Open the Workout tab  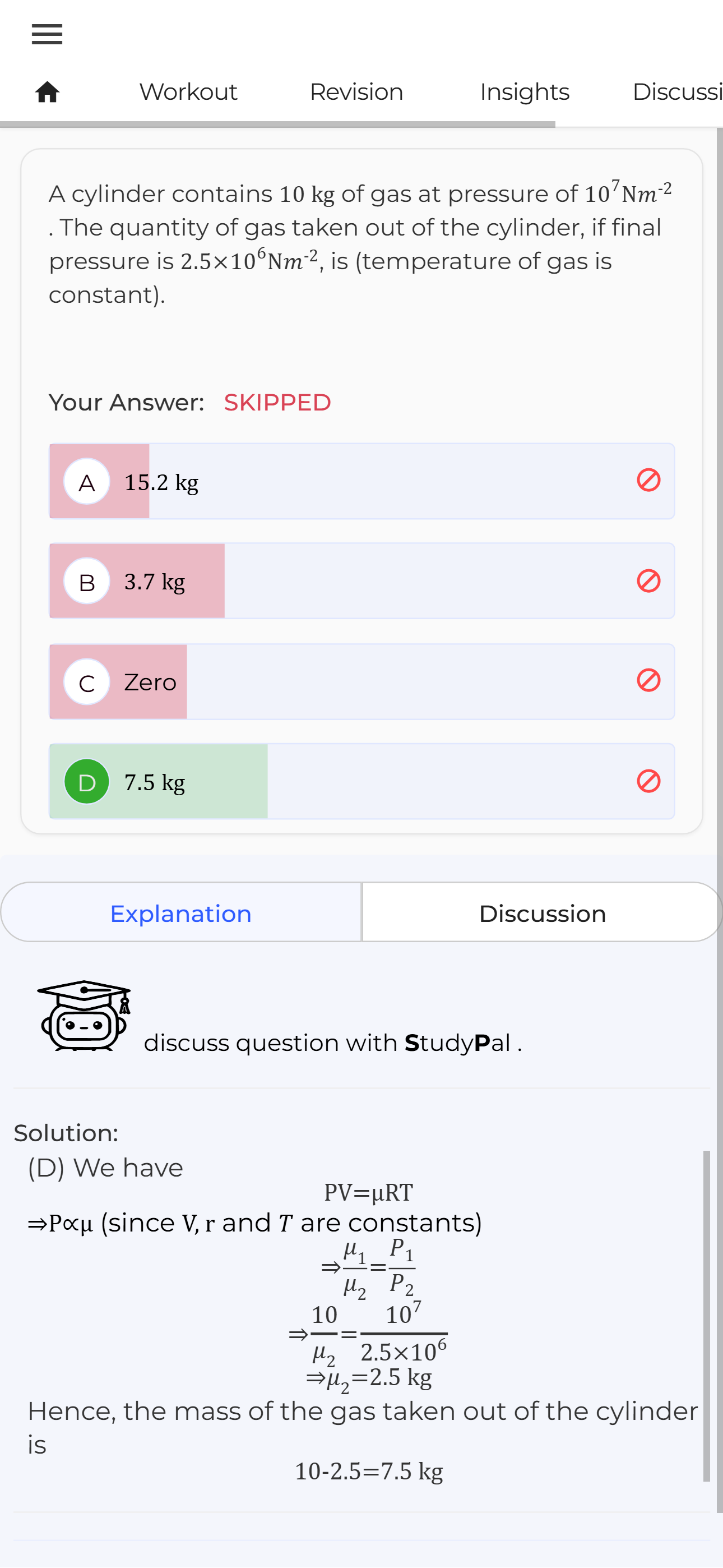tap(188, 93)
